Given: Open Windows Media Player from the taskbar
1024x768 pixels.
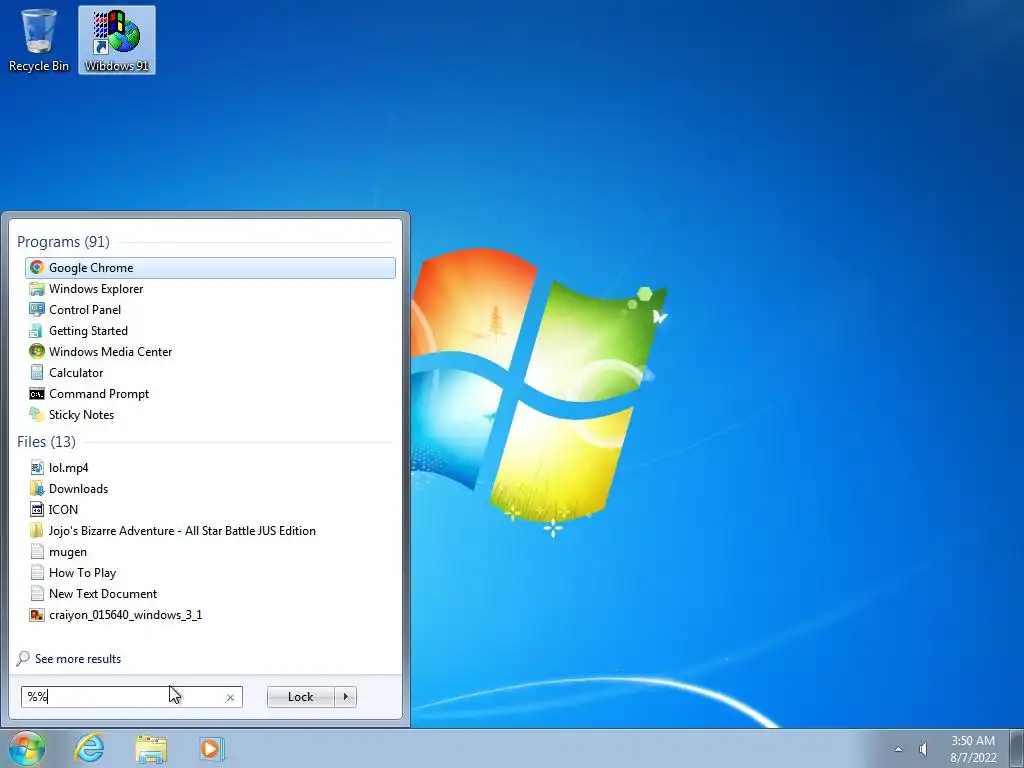Looking at the screenshot, I should click(x=212, y=748).
